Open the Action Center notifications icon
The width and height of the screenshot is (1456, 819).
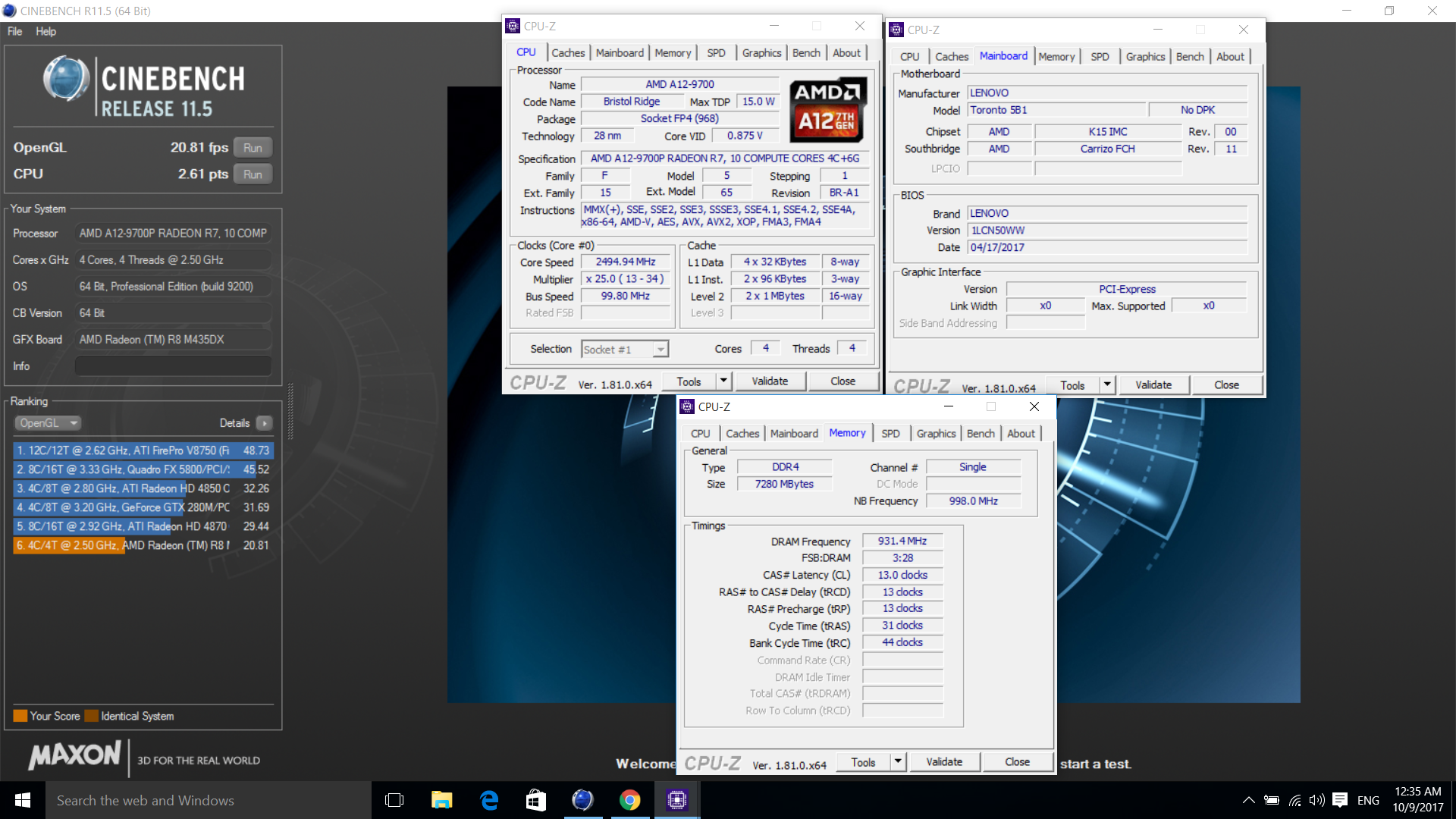coord(1340,800)
